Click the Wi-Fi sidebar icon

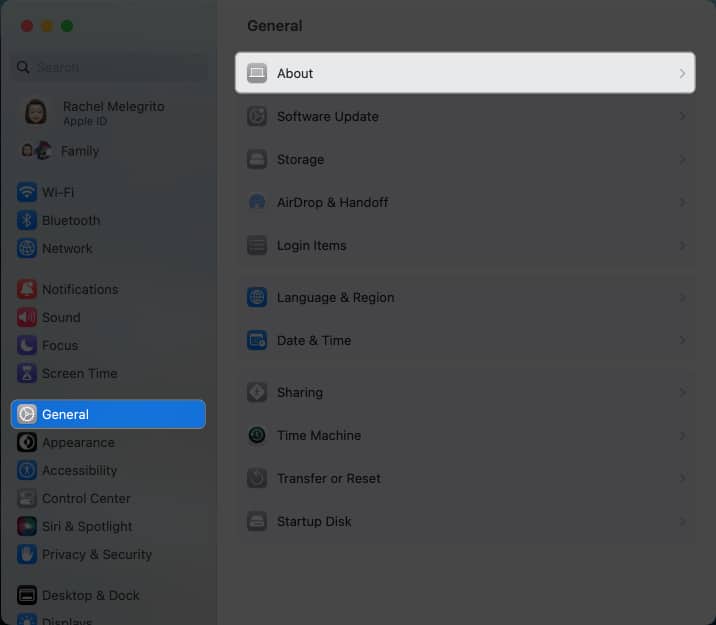click(x=27, y=192)
